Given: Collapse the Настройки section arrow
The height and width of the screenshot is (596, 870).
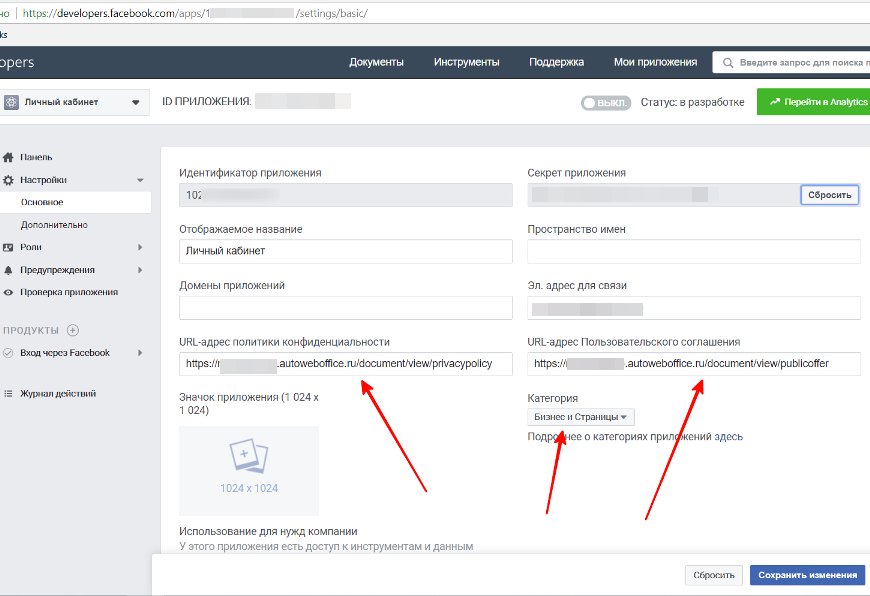Looking at the screenshot, I should (140, 180).
